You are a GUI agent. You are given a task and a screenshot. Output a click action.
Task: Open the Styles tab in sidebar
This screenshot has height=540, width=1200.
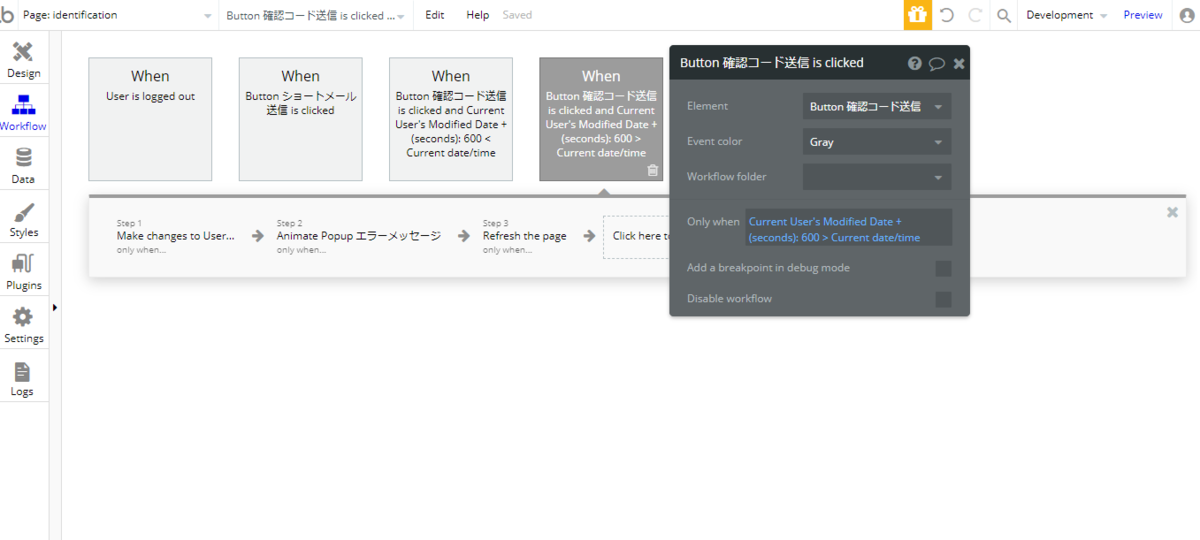point(24,219)
